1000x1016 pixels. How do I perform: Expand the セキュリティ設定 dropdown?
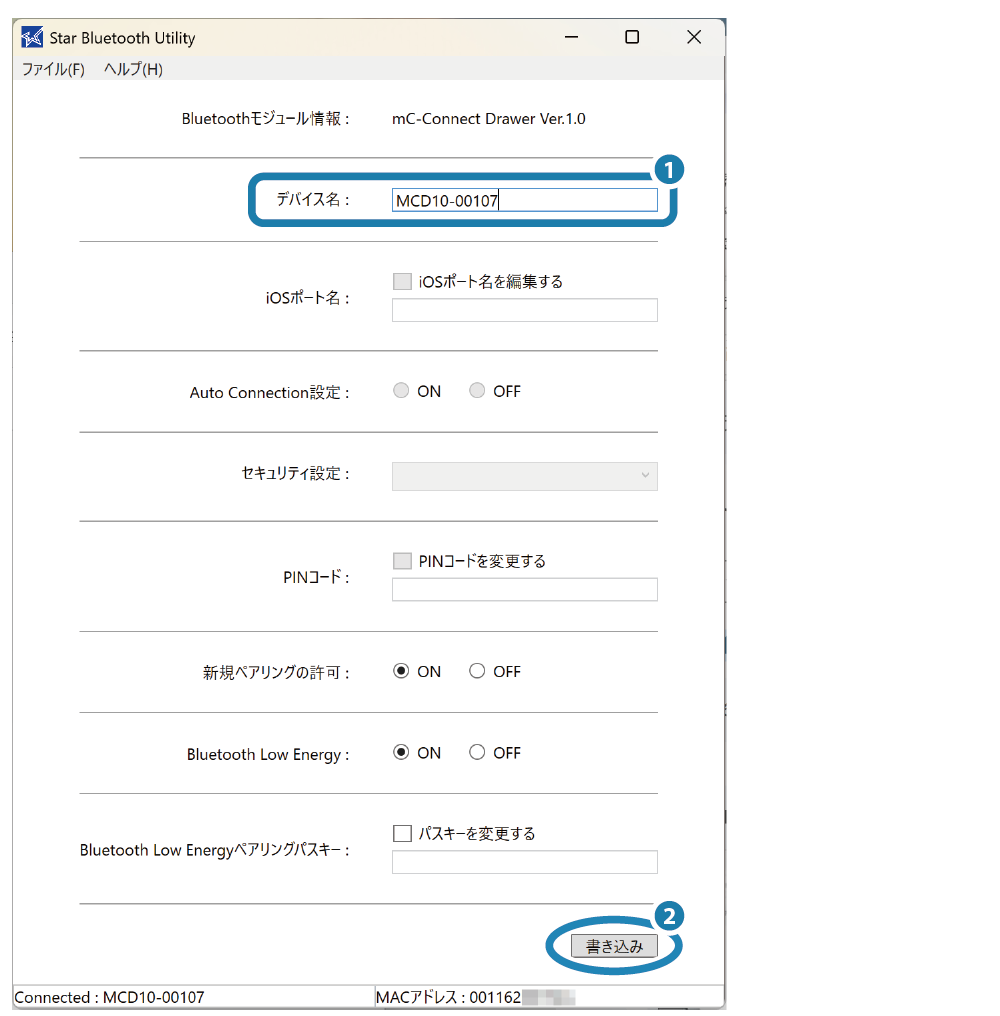point(524,475)
